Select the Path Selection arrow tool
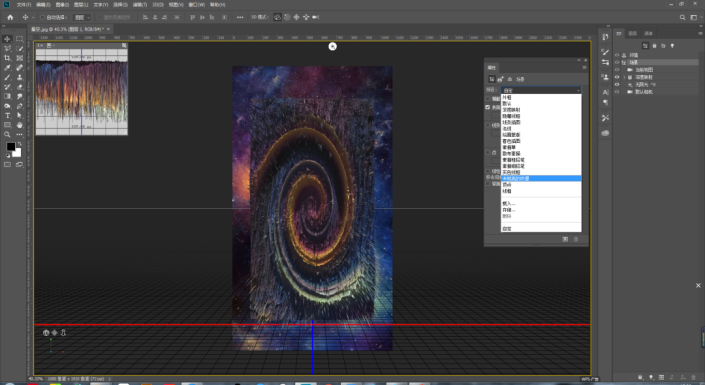Viewport: 705px width, 385px height. pos(19,116)
